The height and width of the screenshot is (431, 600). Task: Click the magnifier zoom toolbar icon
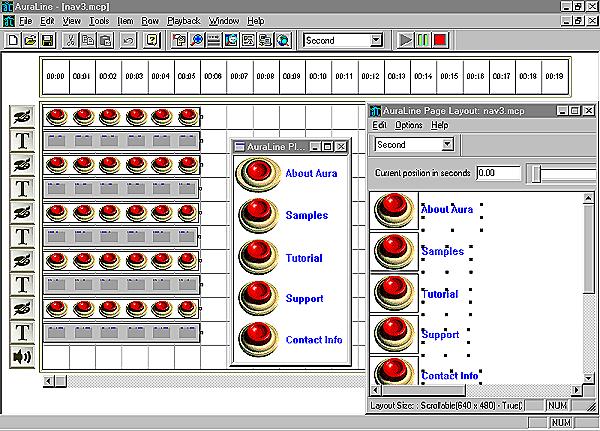[196, 40]
